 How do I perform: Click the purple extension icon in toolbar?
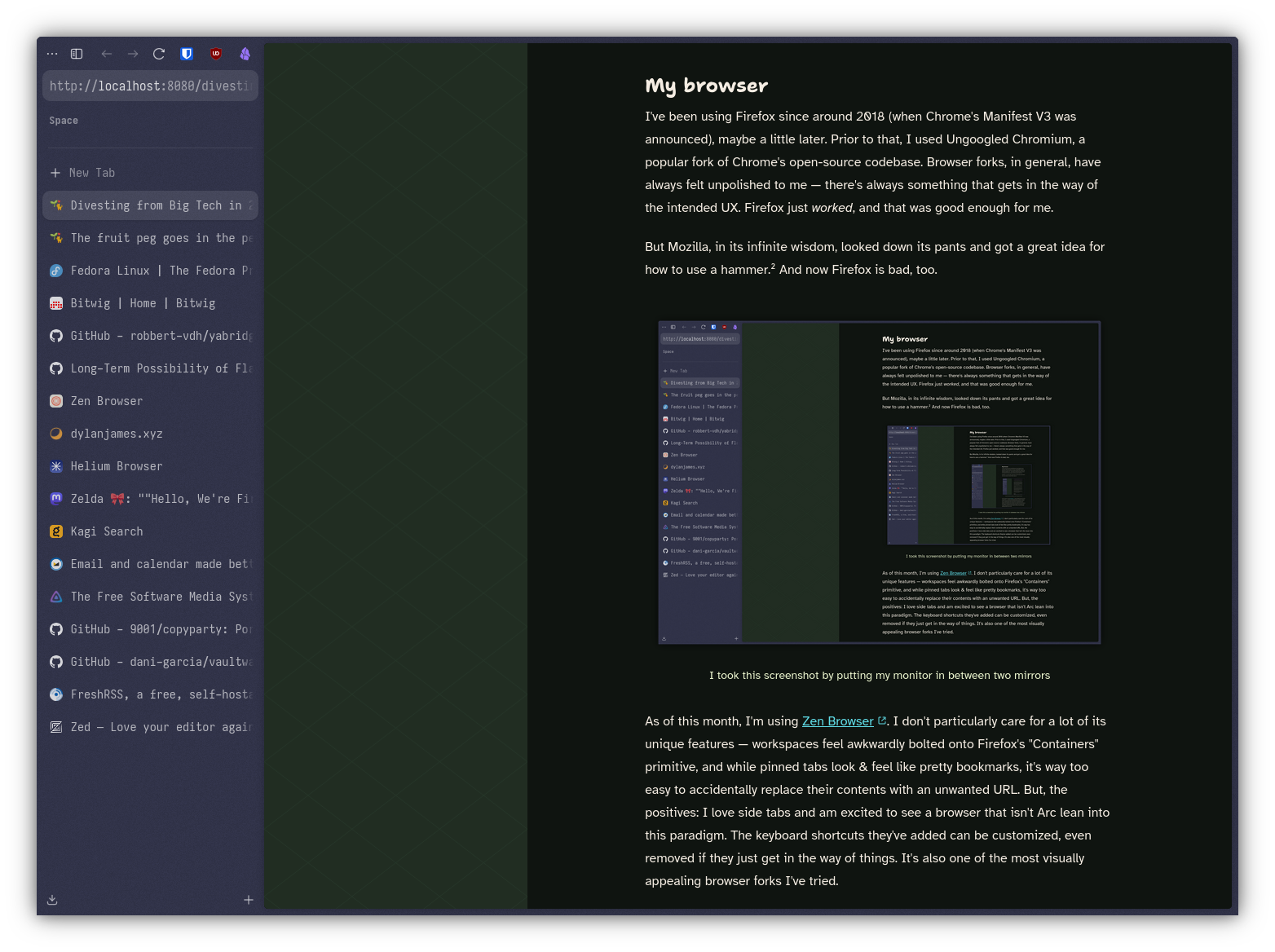pyautogui.click(x=245, y=54)
